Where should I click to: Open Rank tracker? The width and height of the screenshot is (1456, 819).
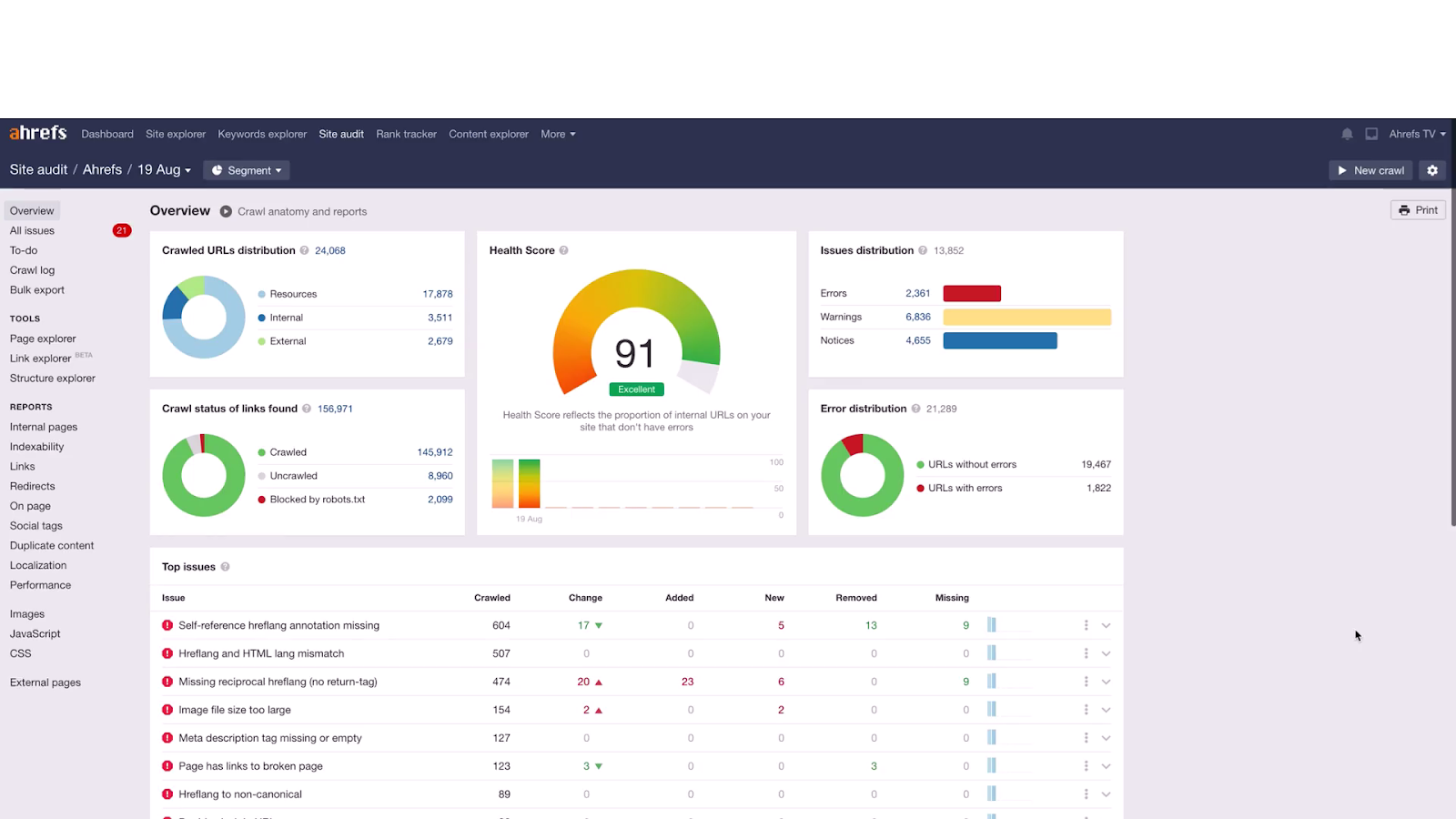coord(406,134)
